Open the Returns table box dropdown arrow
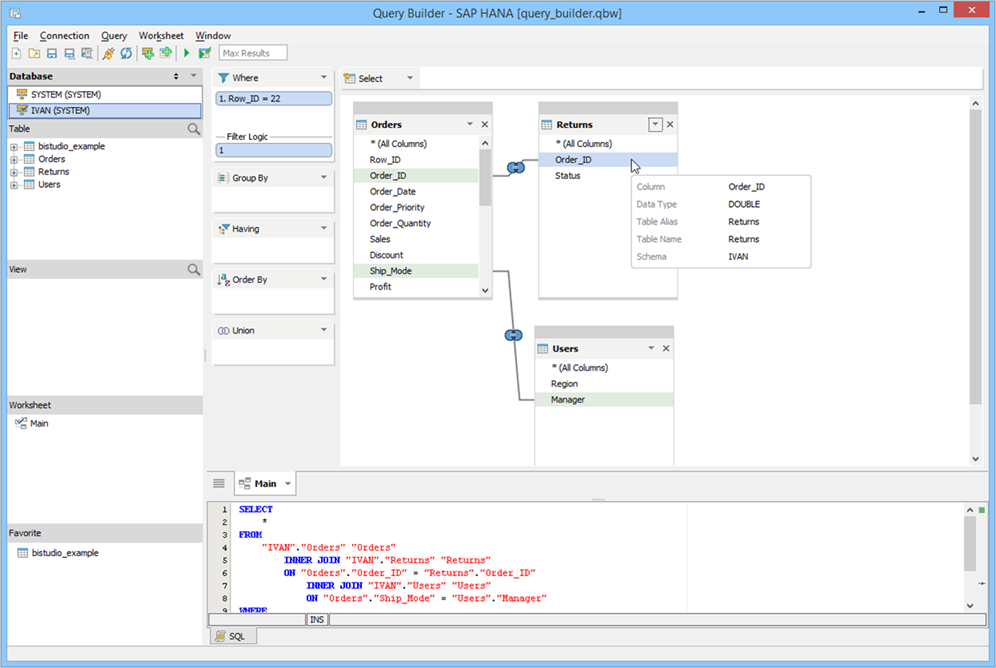Image resolution: width=996 pixels, height=668 pixels. click(655, 124)
